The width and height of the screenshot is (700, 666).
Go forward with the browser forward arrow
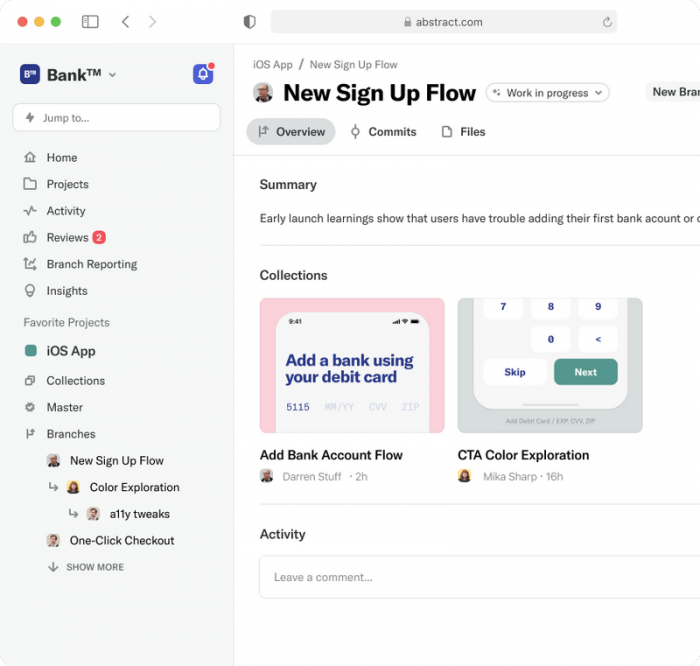(152, 21)
